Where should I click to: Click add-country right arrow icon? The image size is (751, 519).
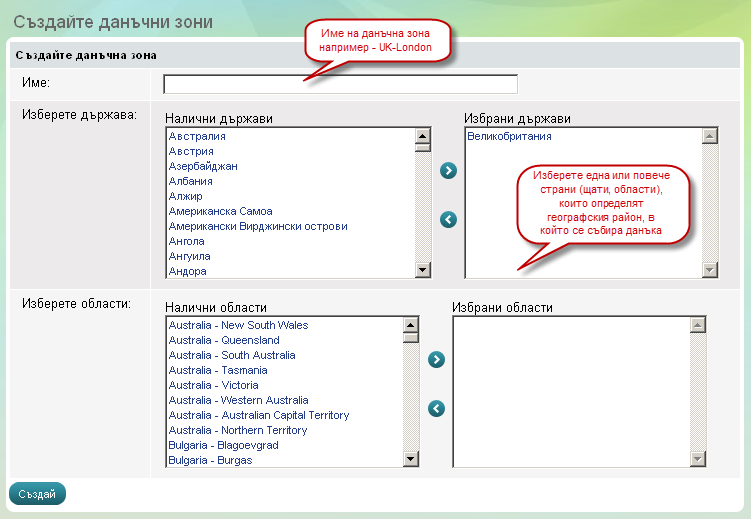[x=448, y=171]
